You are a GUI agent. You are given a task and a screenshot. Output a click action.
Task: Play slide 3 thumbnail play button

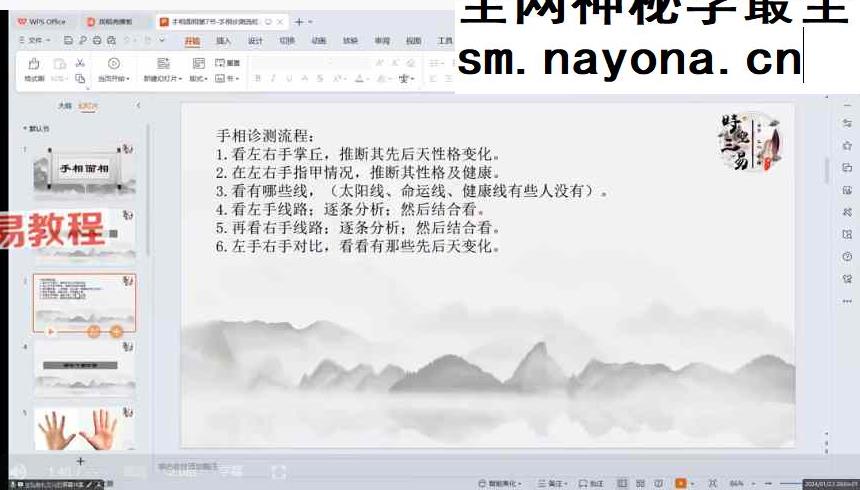(51, 331)
